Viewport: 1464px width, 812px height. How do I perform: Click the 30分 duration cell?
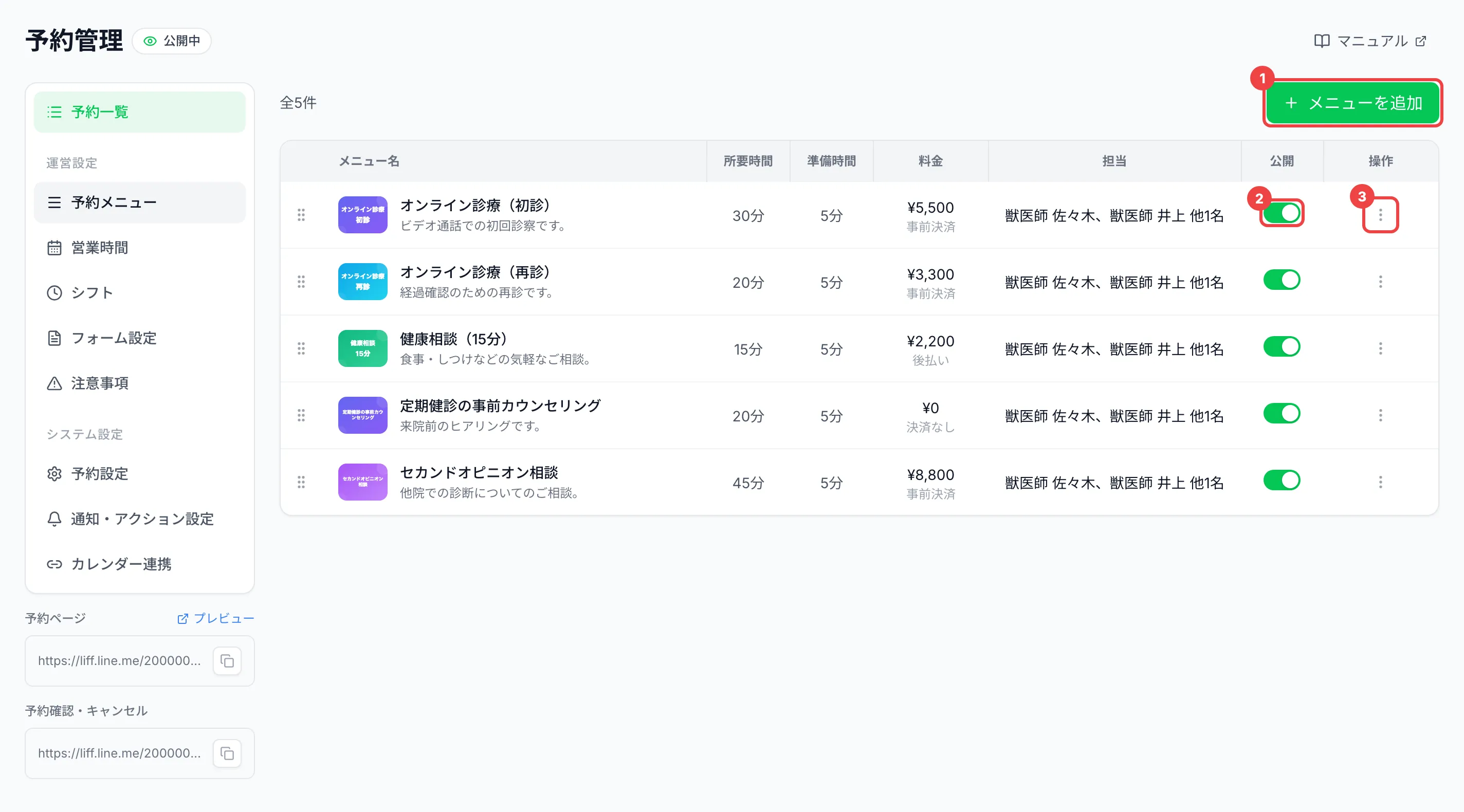pos(748,216)
